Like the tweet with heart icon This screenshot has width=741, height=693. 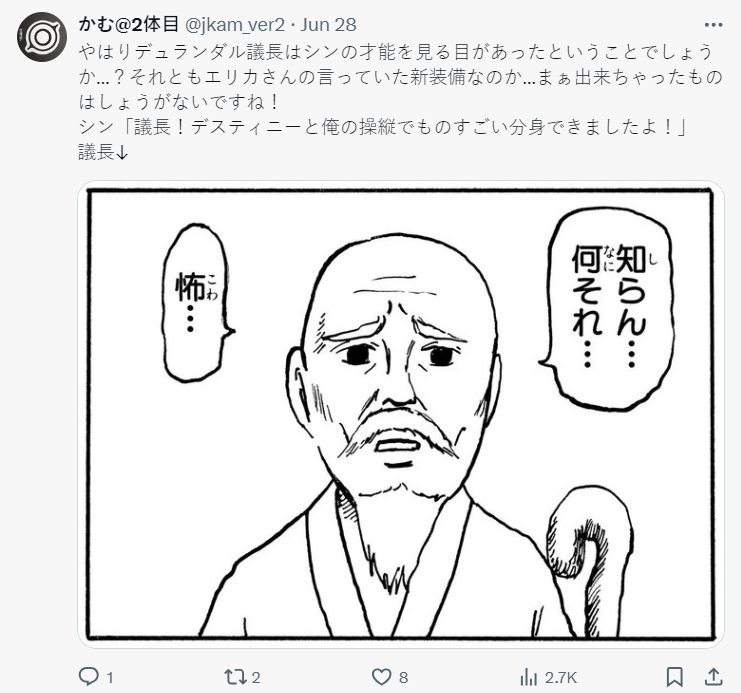pos(381,677)
